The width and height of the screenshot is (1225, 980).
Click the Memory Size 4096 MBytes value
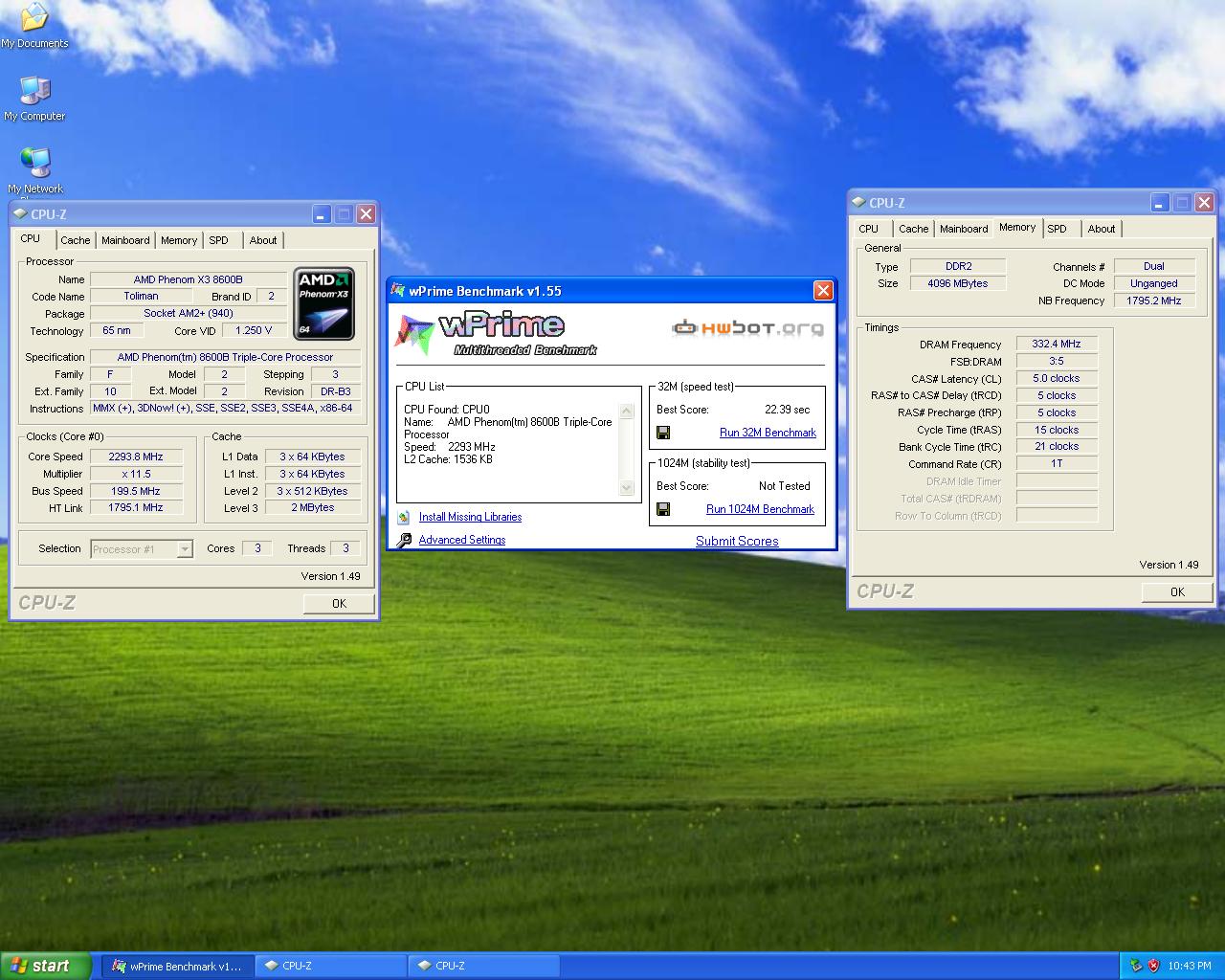(957, 283)
